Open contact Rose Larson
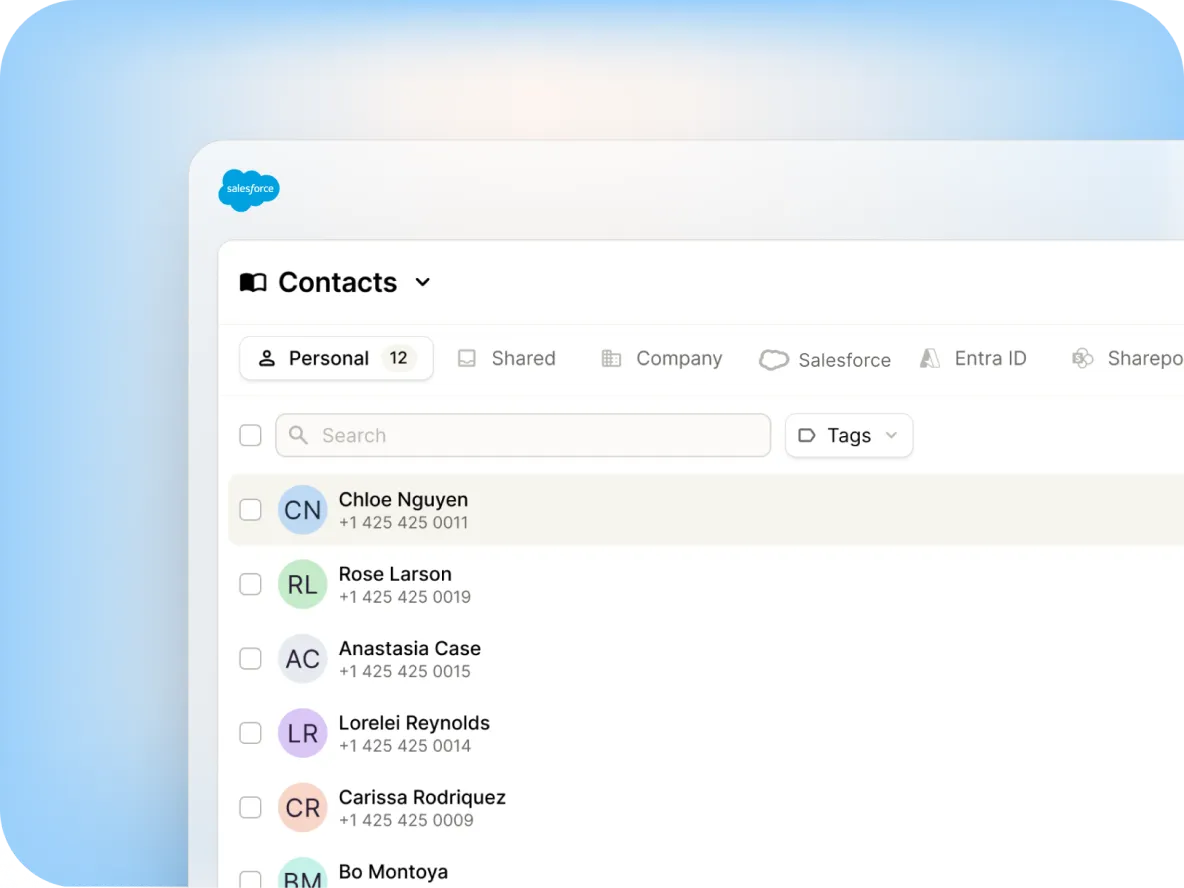Screen dimensions: 1184x888 [395, 574]
